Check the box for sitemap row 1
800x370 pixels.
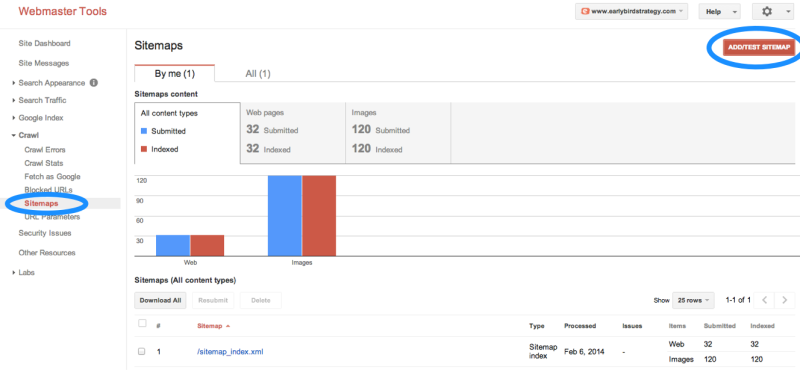[142, 352]
